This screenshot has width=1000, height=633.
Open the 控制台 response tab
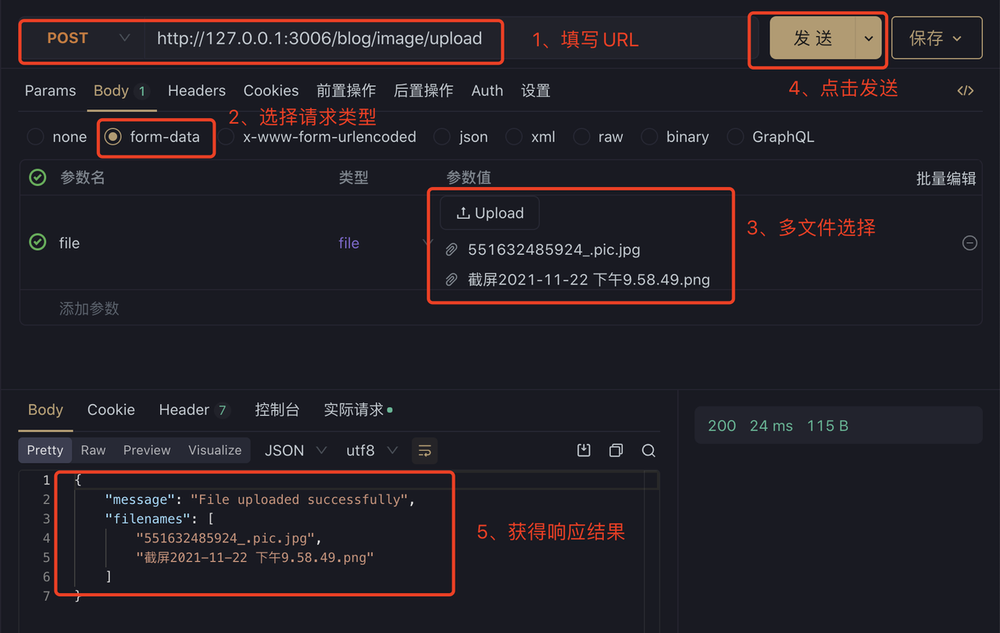pyautogui.click(x=278, y=409)
